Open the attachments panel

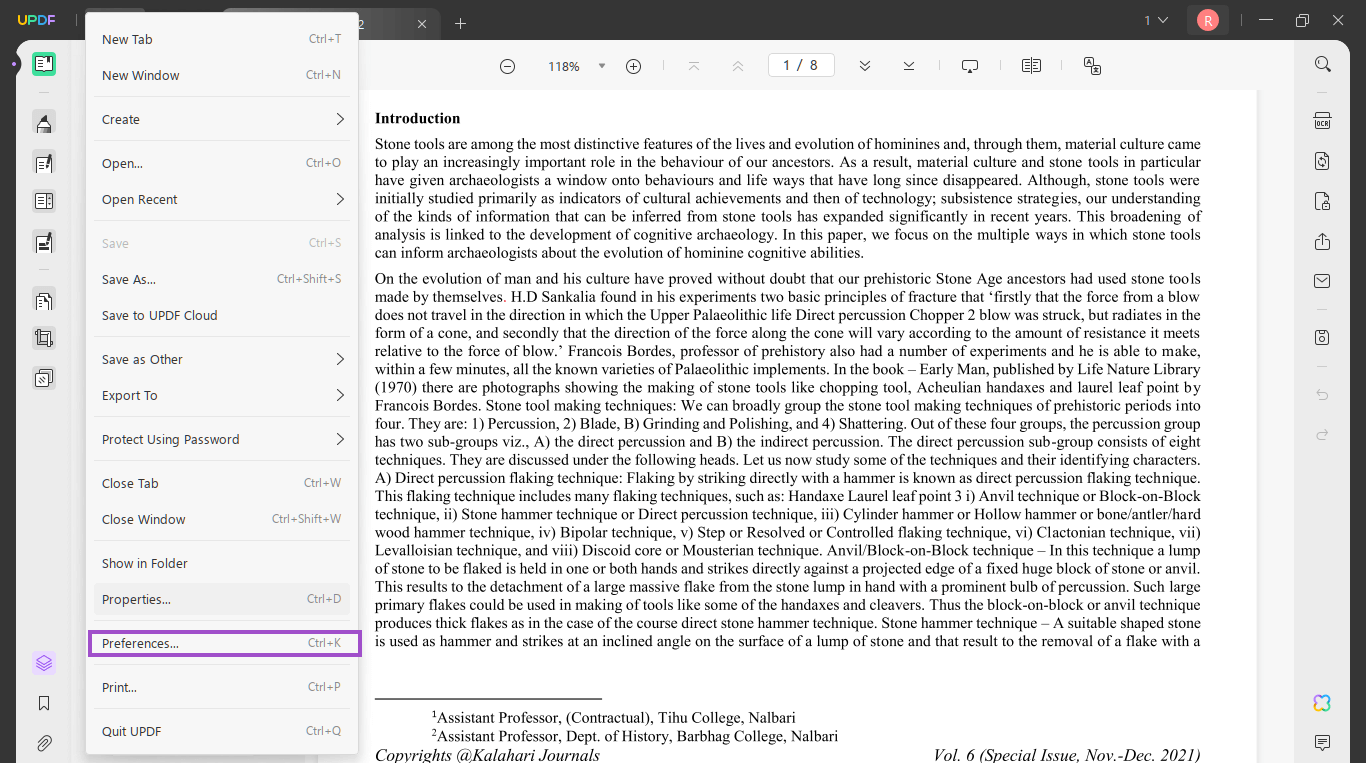44,743
